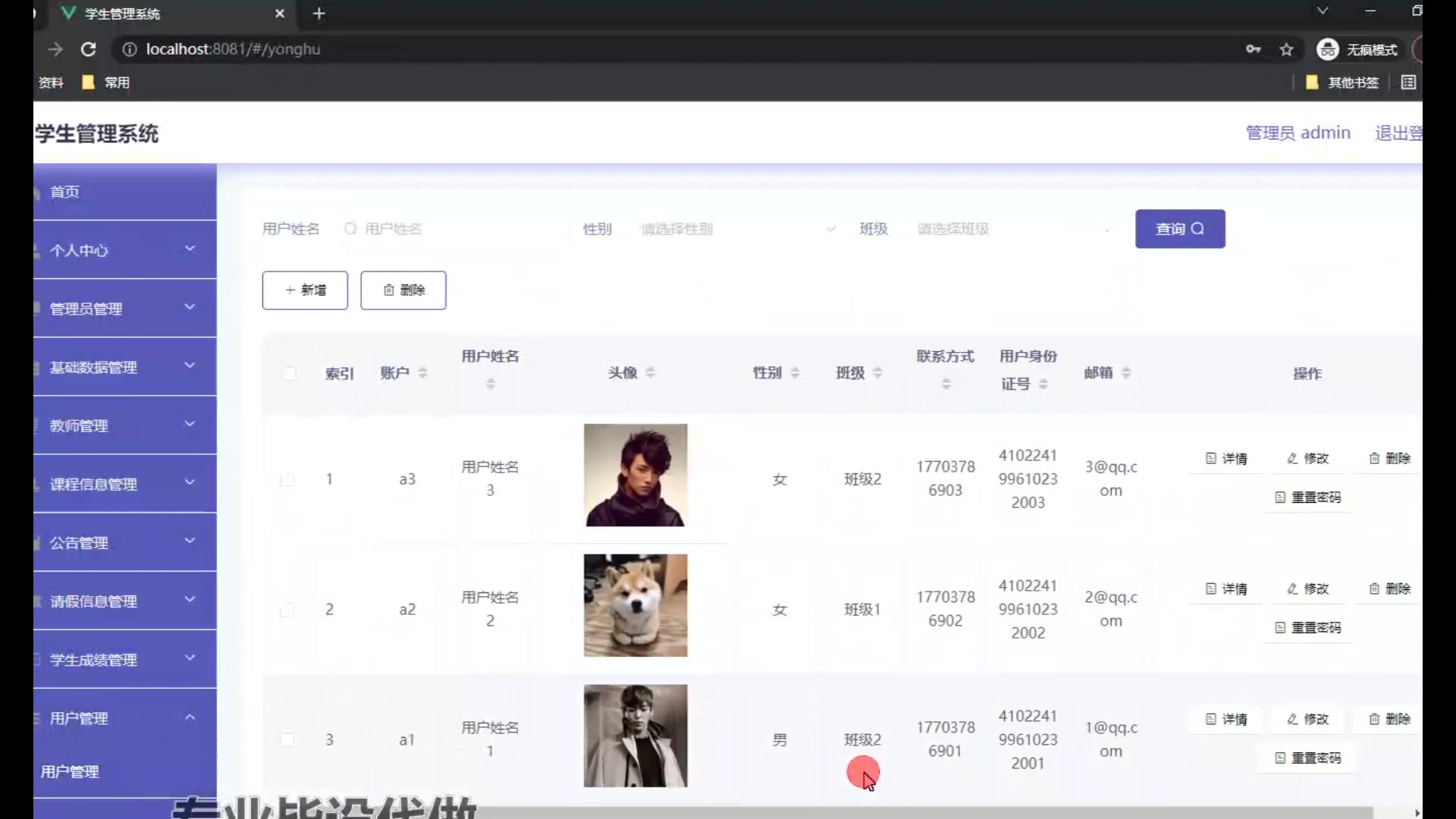Click the password key icon in address bar
Viewport: 1456px width, 819px height.
click(1253, 49)
